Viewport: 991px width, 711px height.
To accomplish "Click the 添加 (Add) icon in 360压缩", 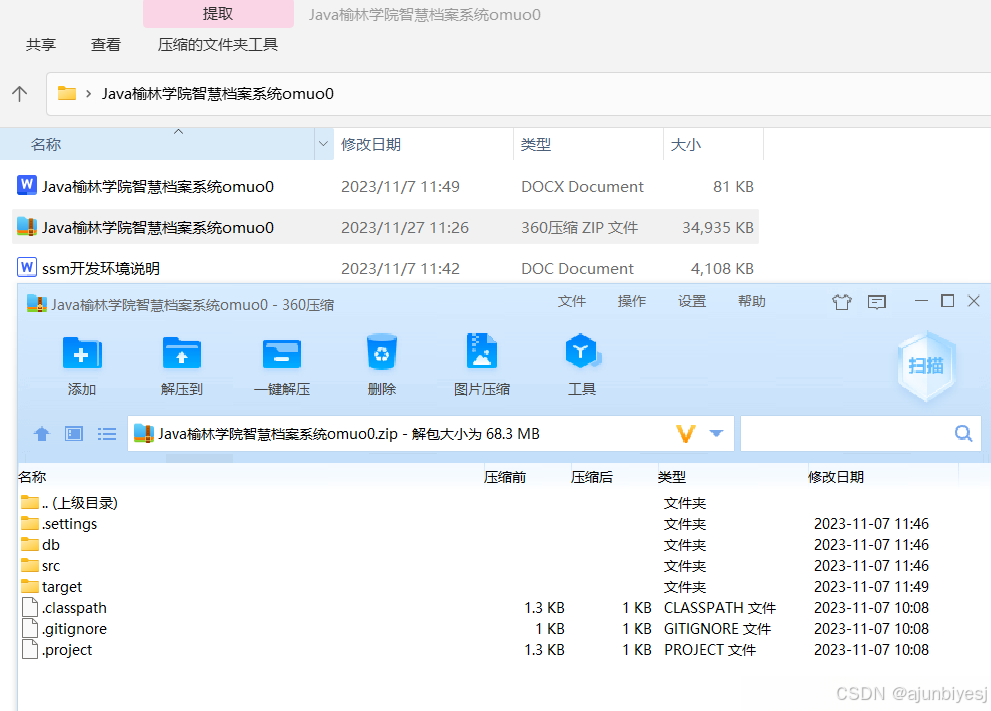I will 82,353.
